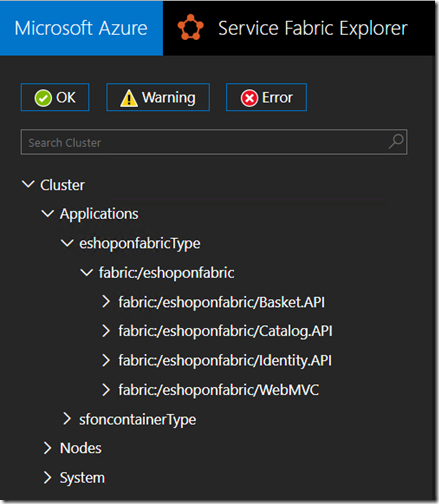Open the fabric:/eshoponfabric/WebMVC service
This screenshot has height=504, width=439.
click(219, 390)
